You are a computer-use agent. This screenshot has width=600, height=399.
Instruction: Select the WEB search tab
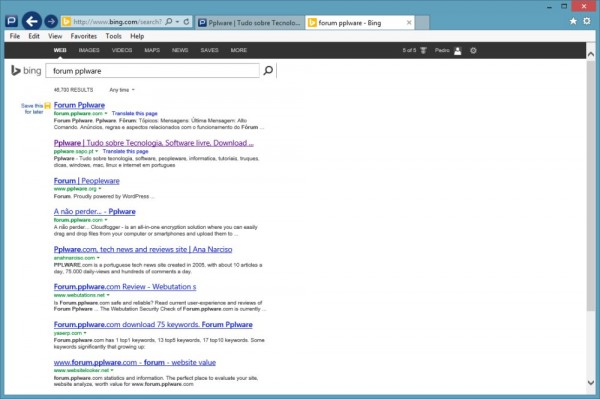pyautogui.click(x=60, y=50)
